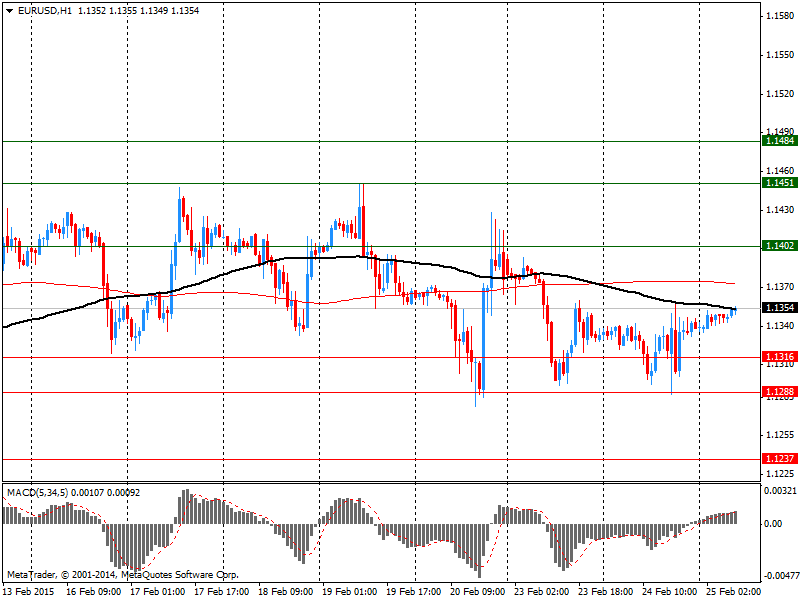
Task: Select the 1.1370 price on the scale
Action: [x=780, y=287]
